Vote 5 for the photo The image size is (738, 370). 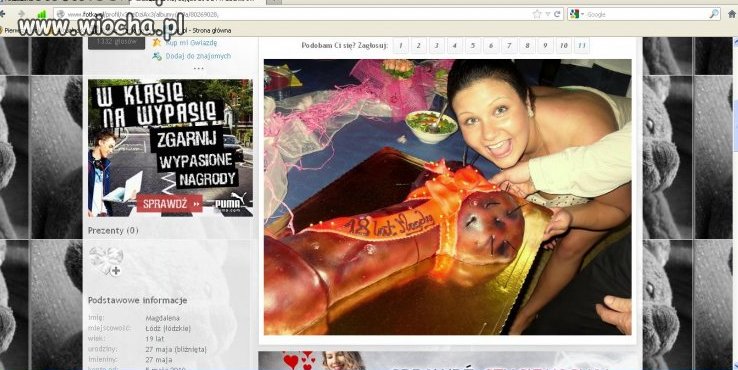[473, 46]
